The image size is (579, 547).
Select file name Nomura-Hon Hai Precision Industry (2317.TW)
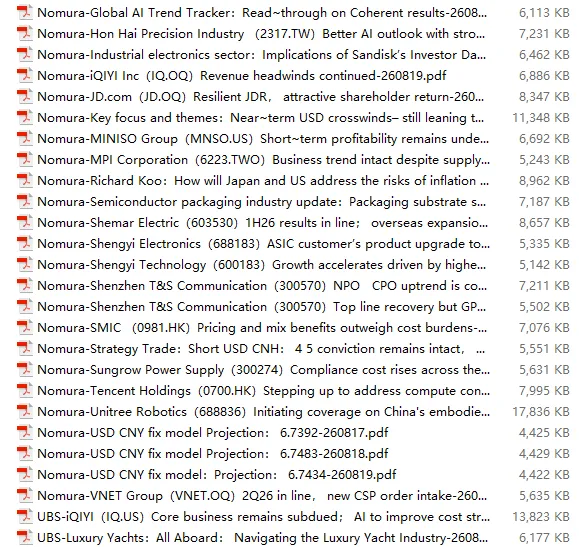pyautogui.click(x=261, y=34)
